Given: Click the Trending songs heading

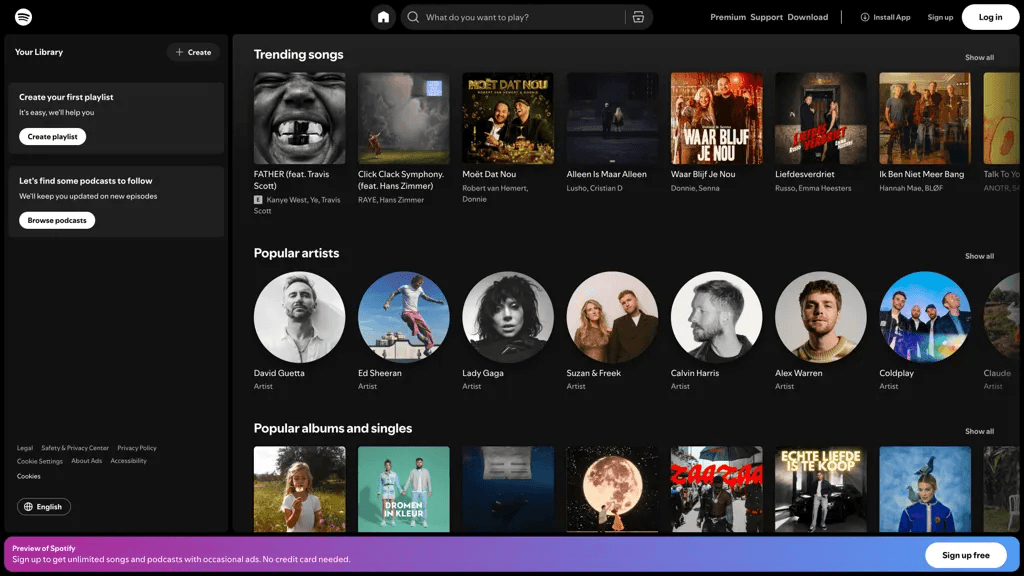Looking at the screenshot, I should tap(298, 55).
